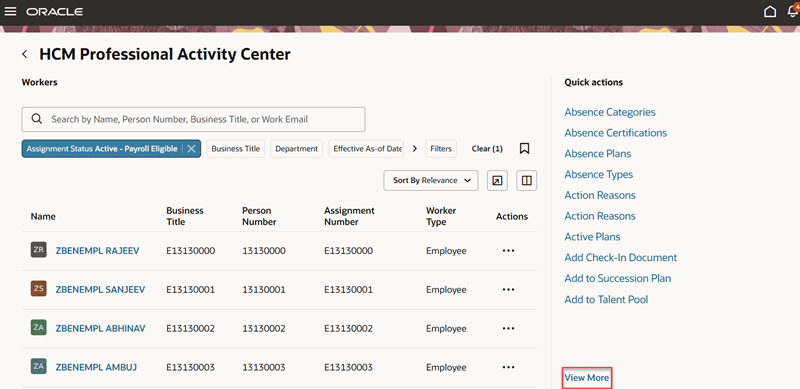Open worker ZBENEMPL SANJEEV

pos(100,289)
